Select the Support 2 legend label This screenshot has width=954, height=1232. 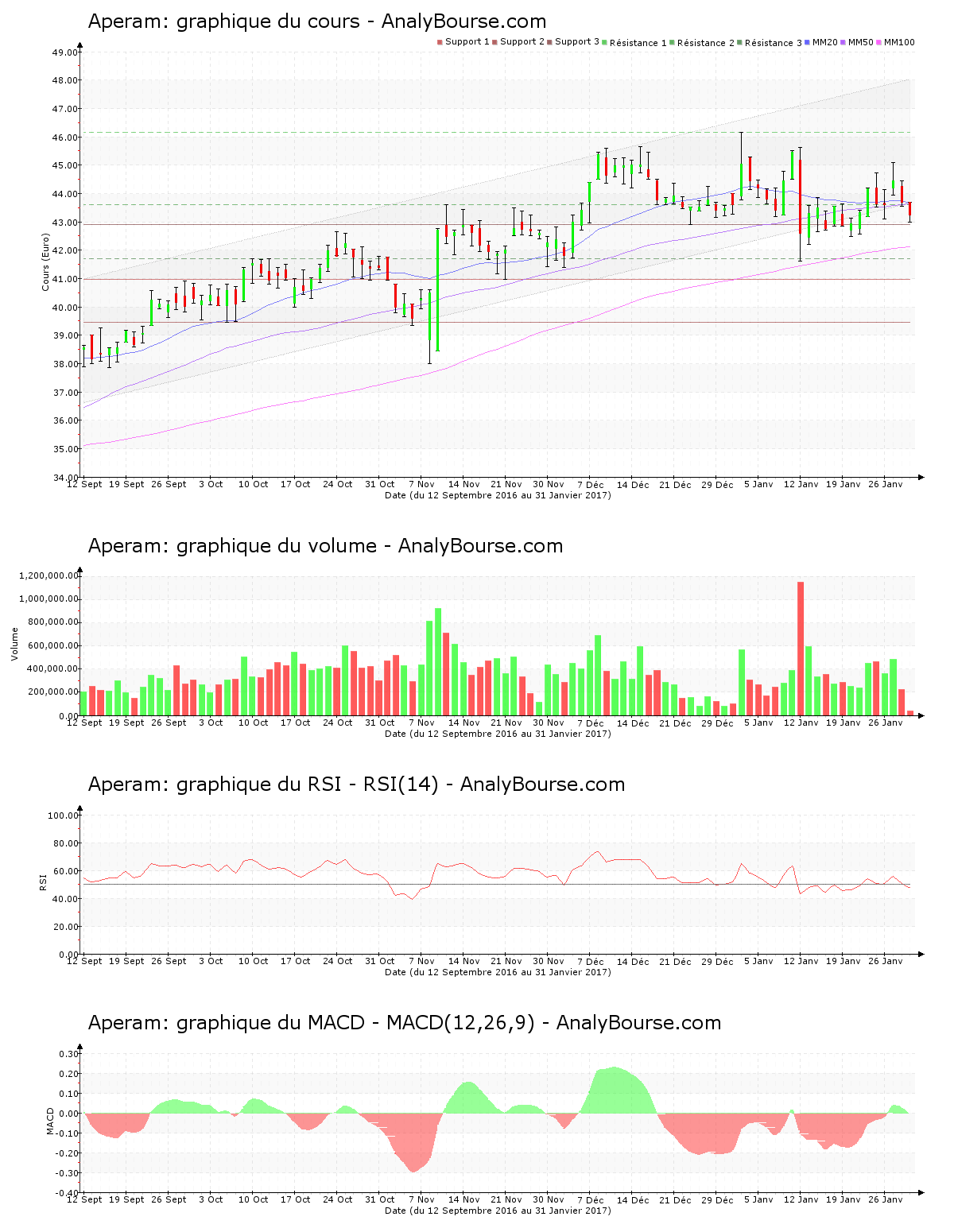point(522,42)
